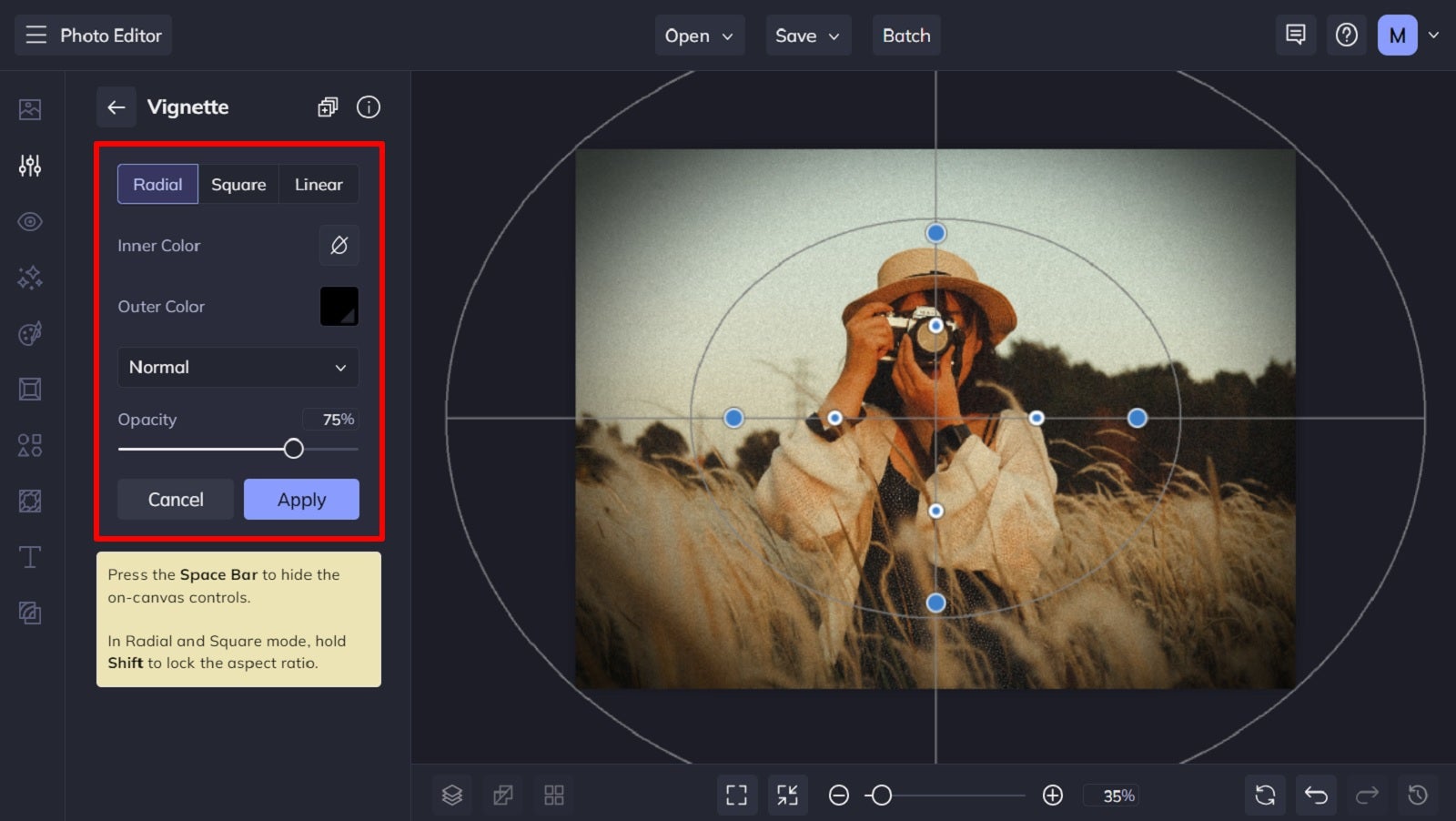This screenshot has width=1456, height=821.
Task: Cancel the vignette edits
Action: point(175,499)
